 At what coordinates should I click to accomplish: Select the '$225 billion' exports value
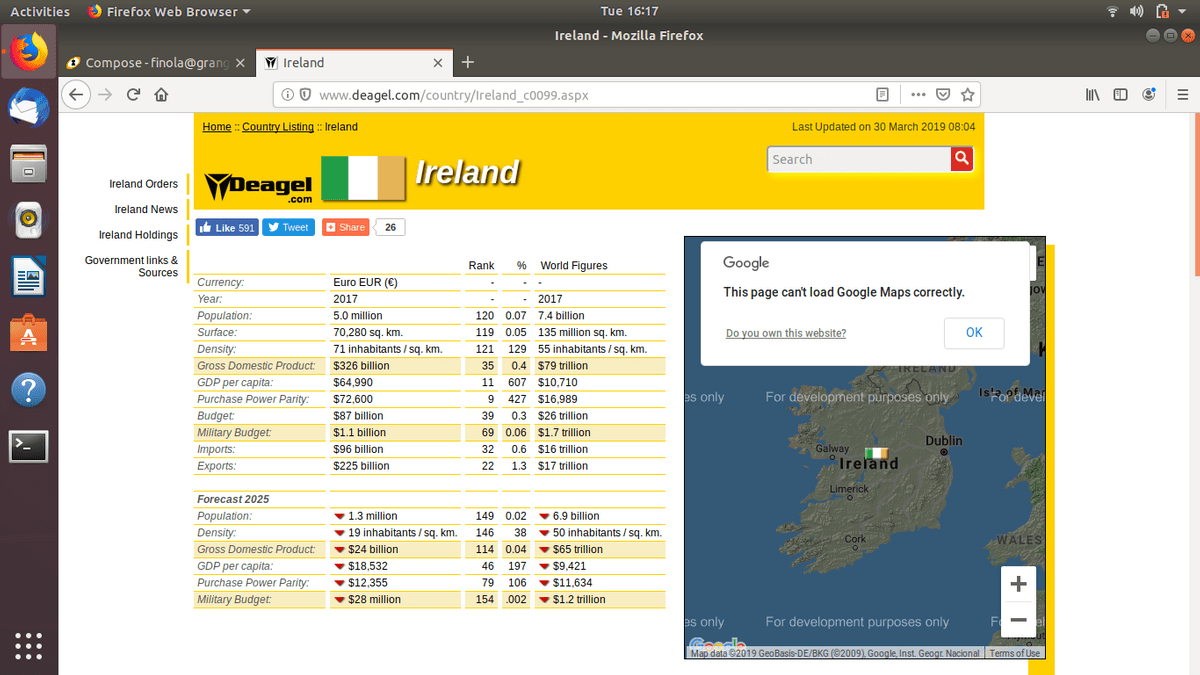tap(362, 467)
